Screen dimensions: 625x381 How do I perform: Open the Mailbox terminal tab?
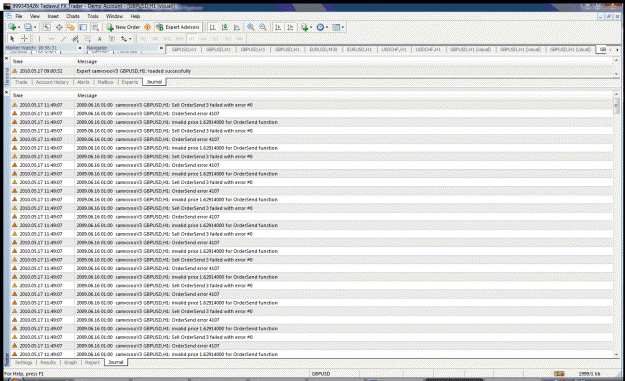[x=105, y=82]
